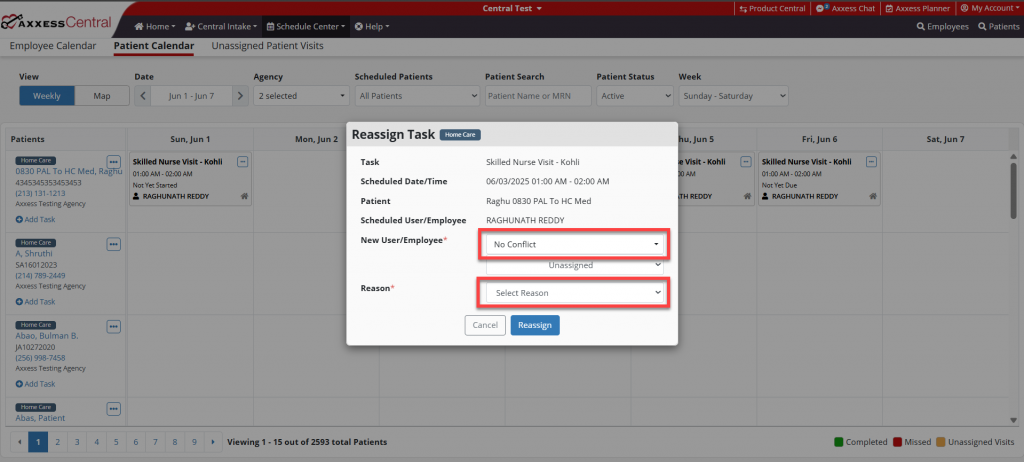Go to previous week with left arrow
Screen dimensions: 1024x462
[143, 96]
